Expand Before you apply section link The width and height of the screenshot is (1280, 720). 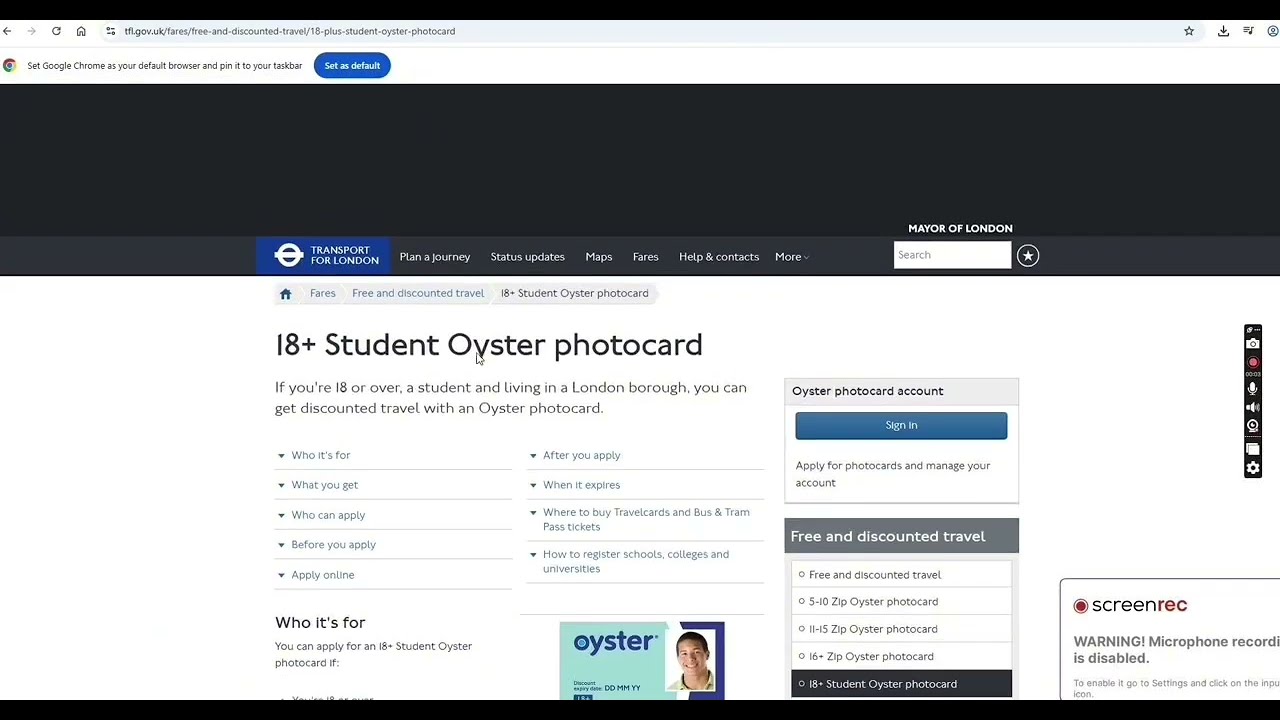click(333, 545)
